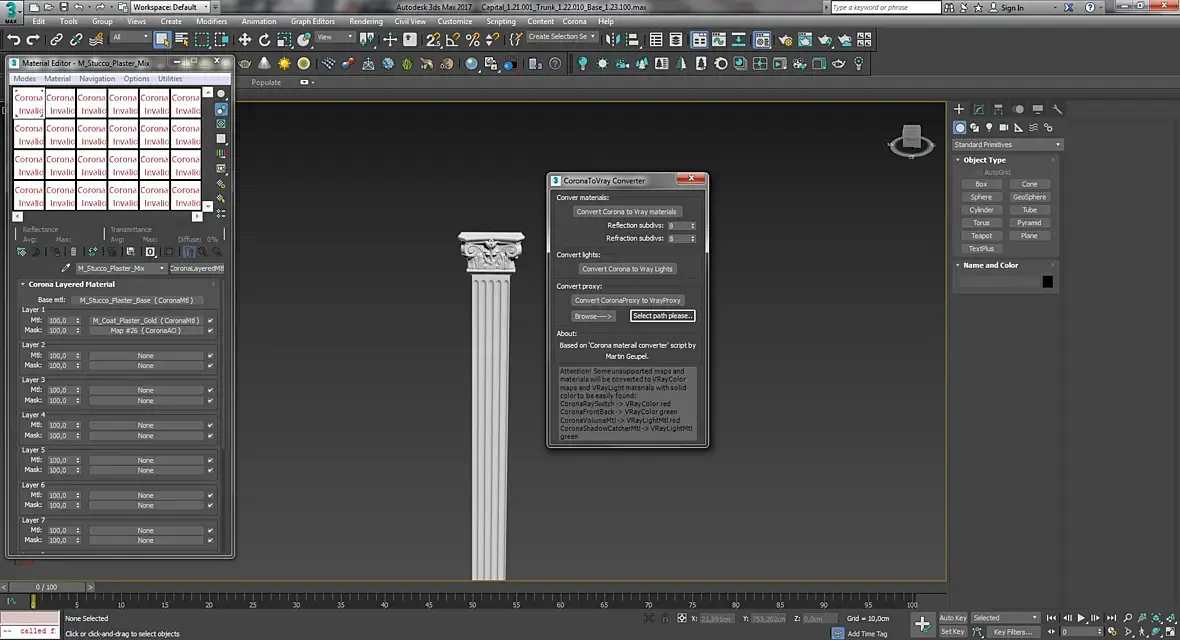Image resolution: width=1180 pixels, height=640 pixels.
Task: Open the Corona menu
Action: click(574, 21)
